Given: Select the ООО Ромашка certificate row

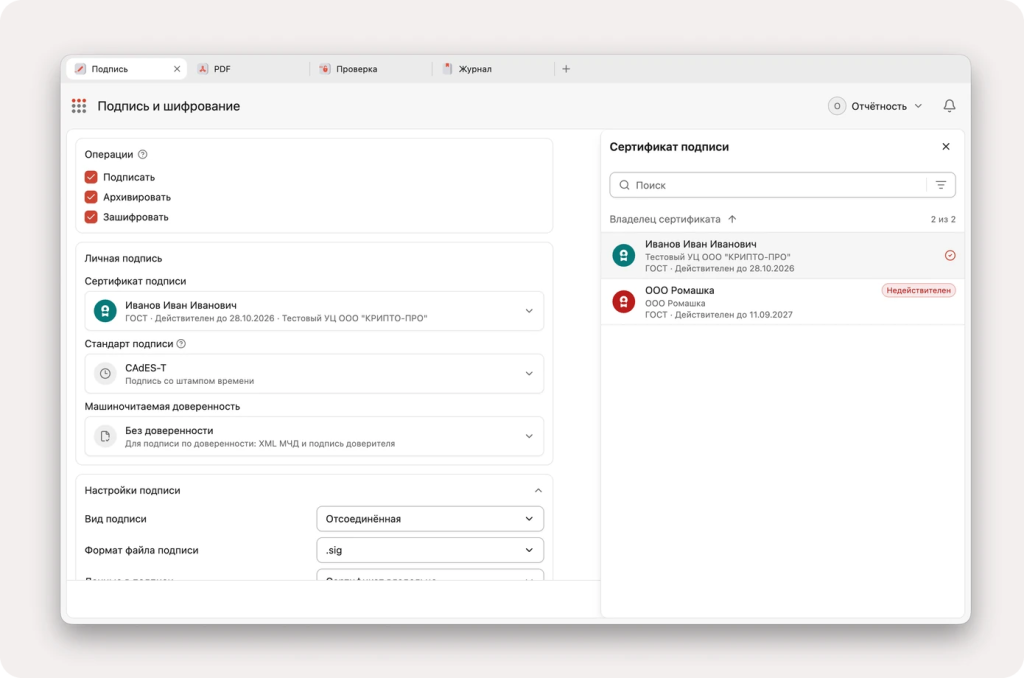Looking at the screenshot, I should click(x=782, y=302).
